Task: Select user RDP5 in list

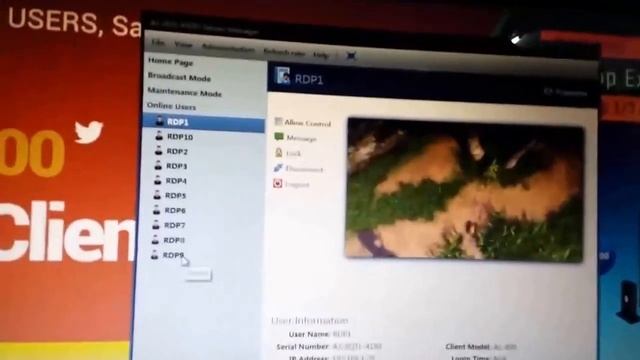Action: click(x=175, y=196)
